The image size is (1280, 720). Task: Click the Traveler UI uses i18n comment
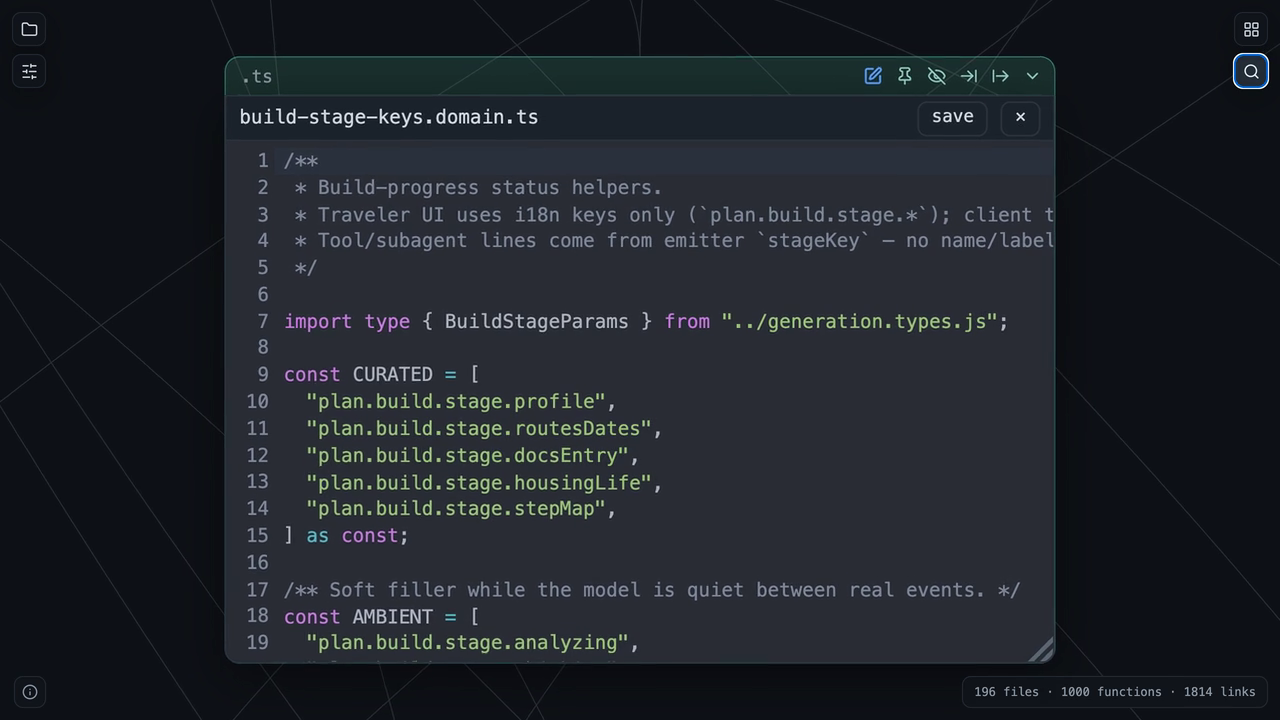pos(674,215)
